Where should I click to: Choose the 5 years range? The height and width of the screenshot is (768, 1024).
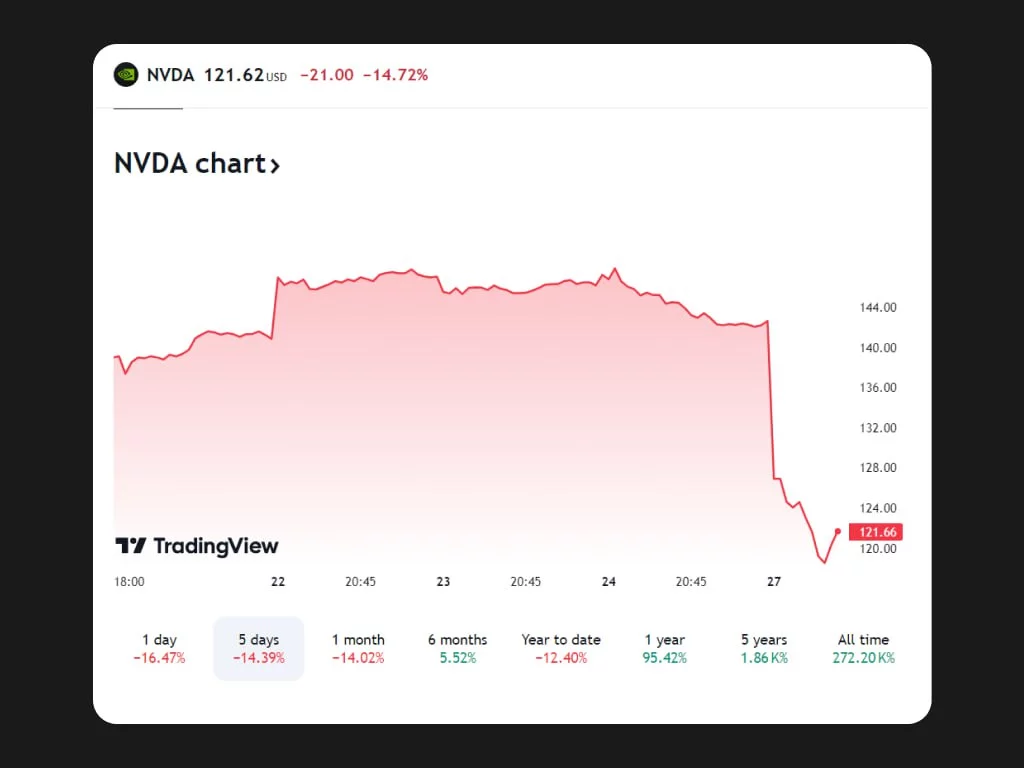tap(764, 648)
